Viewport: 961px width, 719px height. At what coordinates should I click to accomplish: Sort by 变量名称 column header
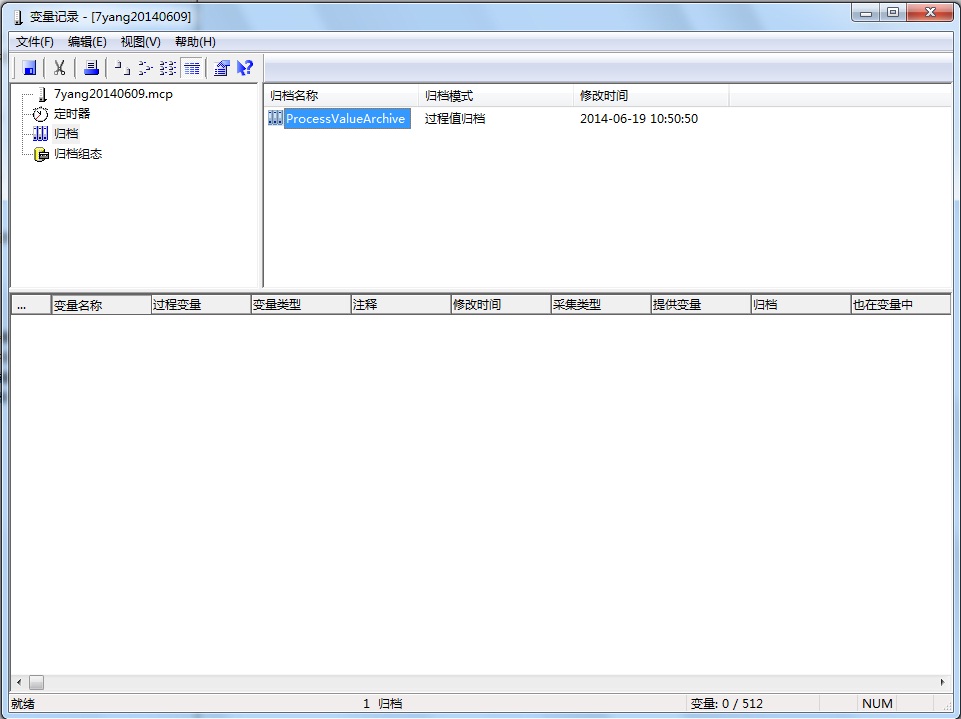pos(100,305)
